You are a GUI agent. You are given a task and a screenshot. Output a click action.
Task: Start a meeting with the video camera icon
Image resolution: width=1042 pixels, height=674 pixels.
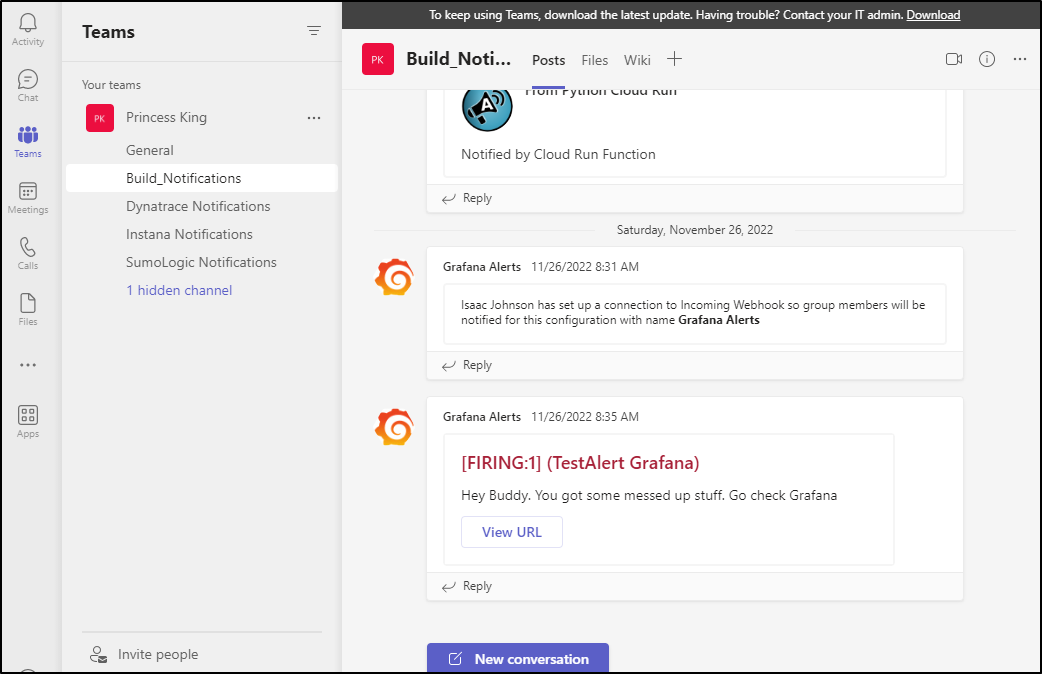click(954, 59)
